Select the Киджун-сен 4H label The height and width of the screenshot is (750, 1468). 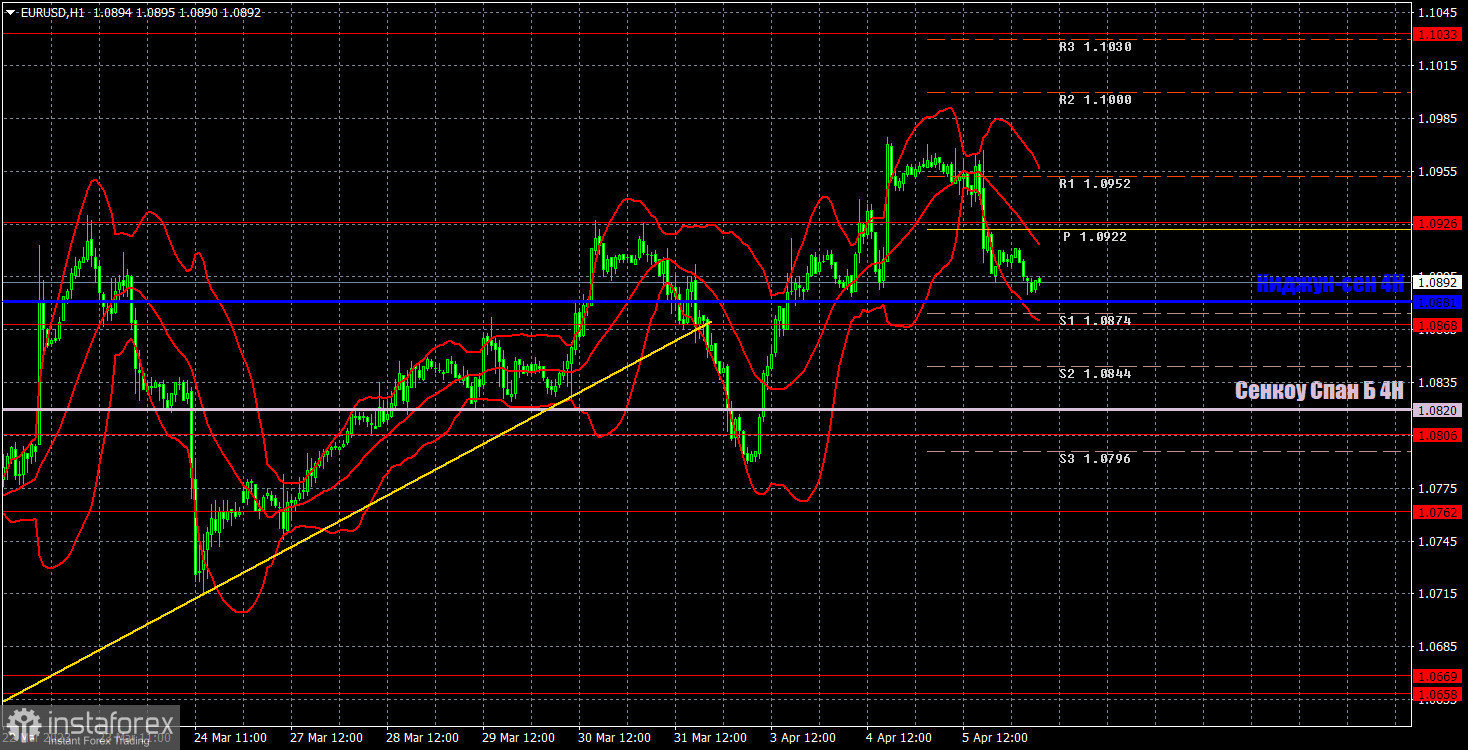(x=1330, y=284)
